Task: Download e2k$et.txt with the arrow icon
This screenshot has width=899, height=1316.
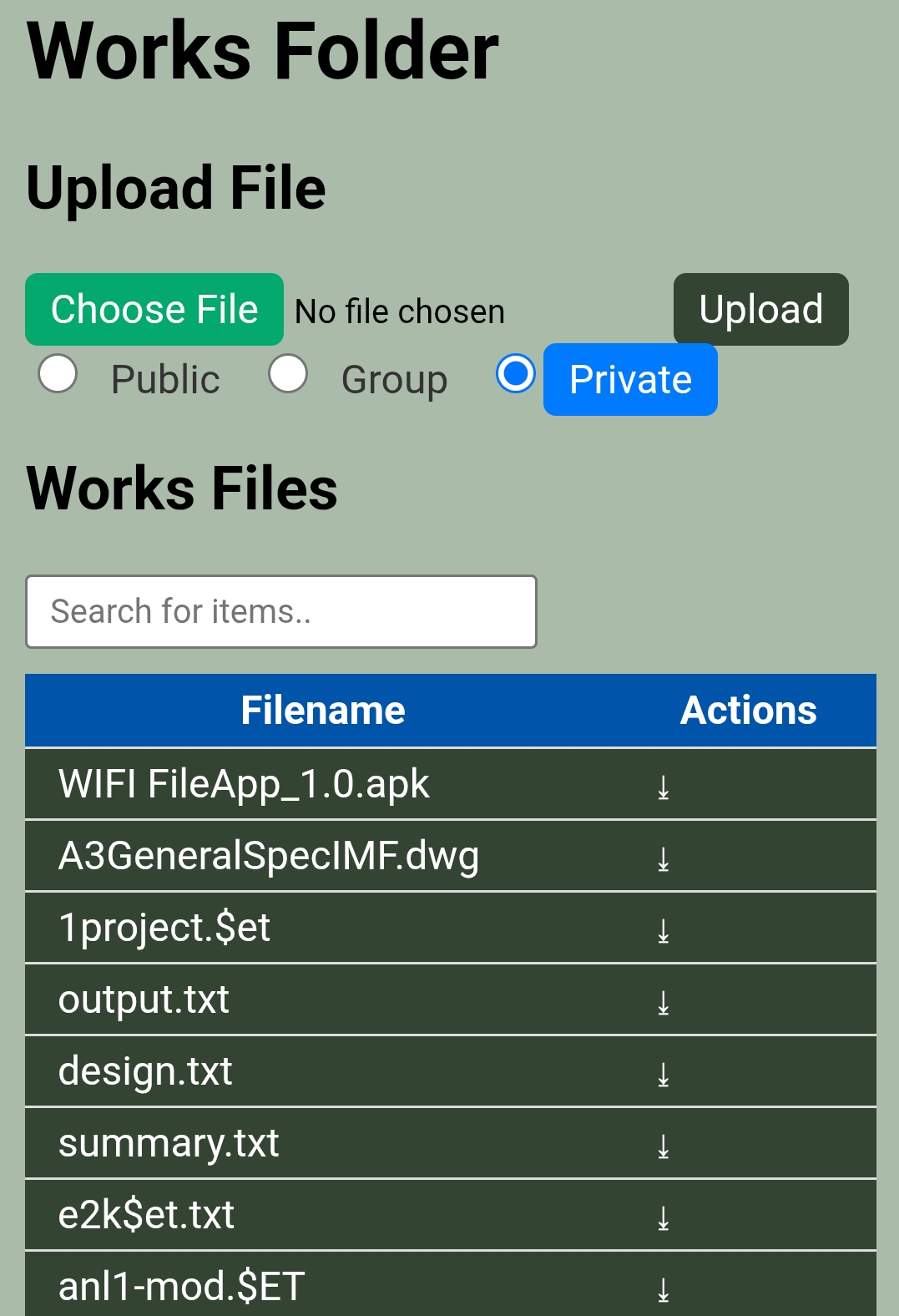Action: point(664,1217)
